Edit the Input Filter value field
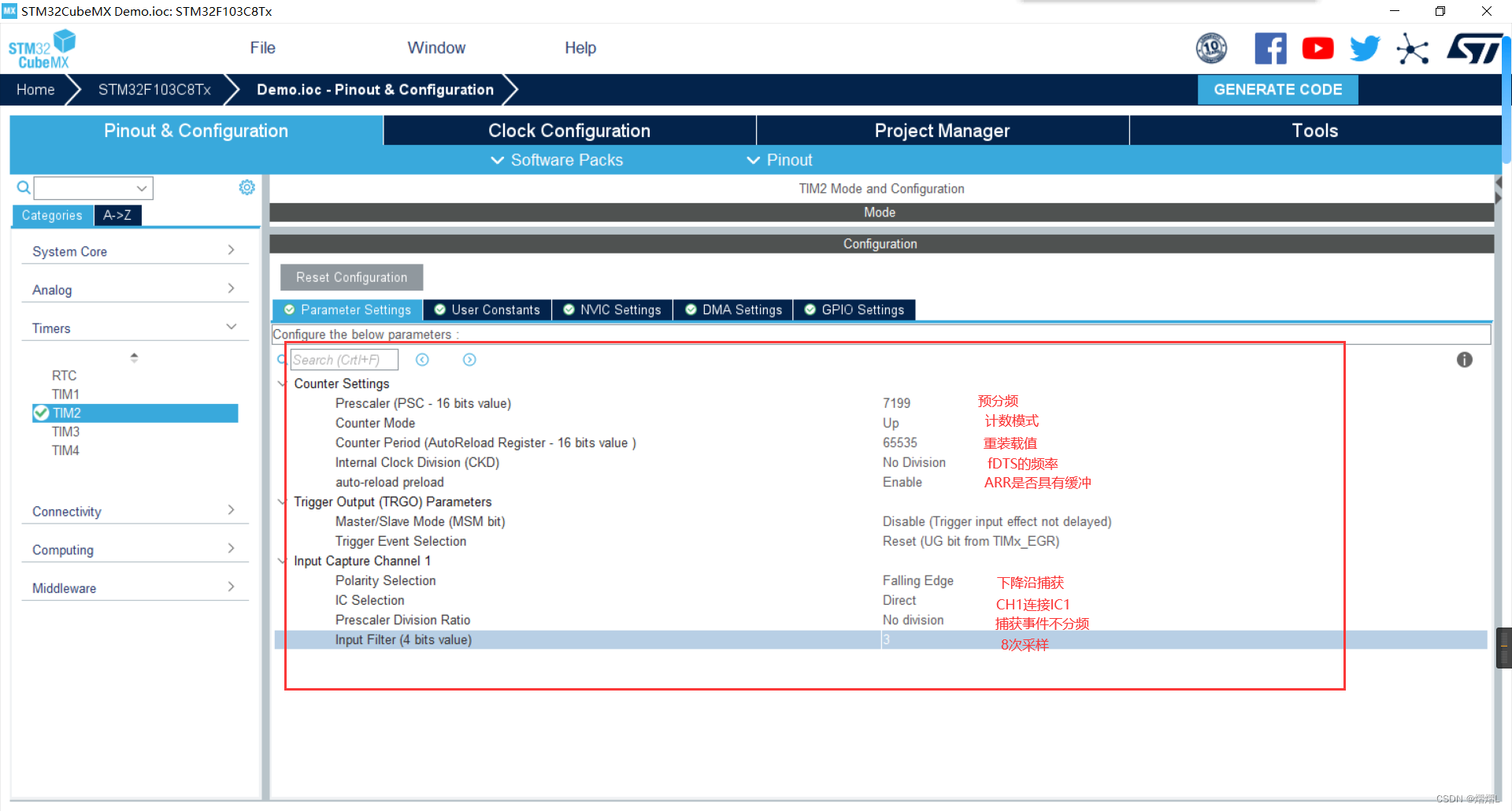This screenshot has width=1512, height=811. [1184, 639]
